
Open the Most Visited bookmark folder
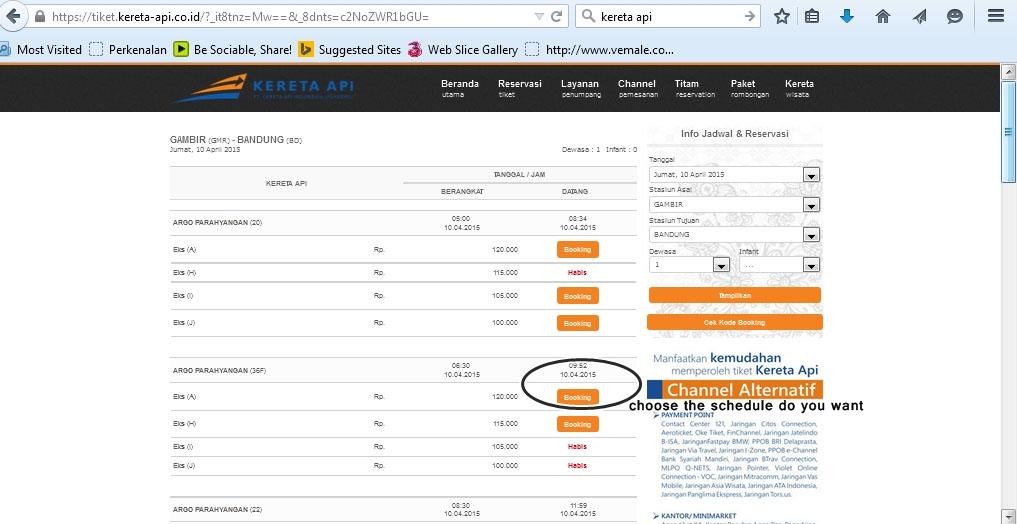click(x=42, y=49)
